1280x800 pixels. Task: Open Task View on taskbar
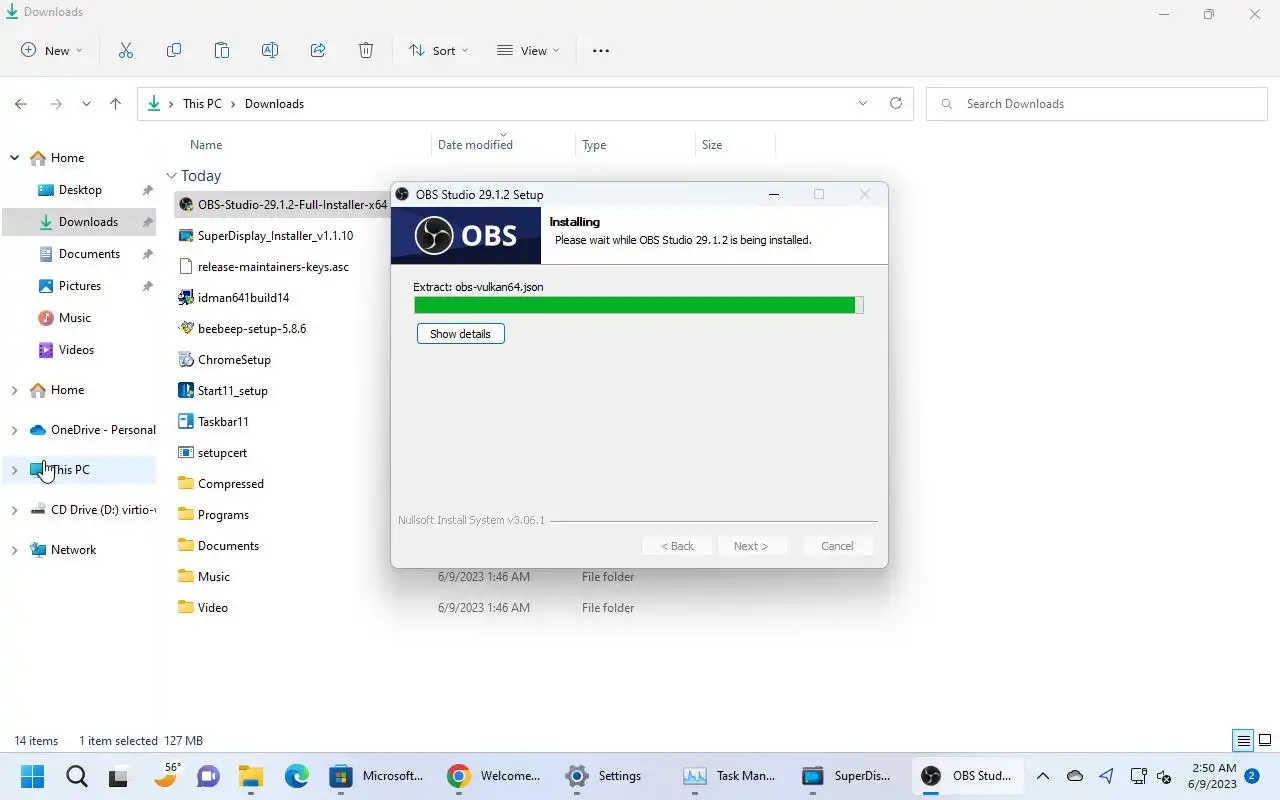pyautogui.click(x=120, y=776)
